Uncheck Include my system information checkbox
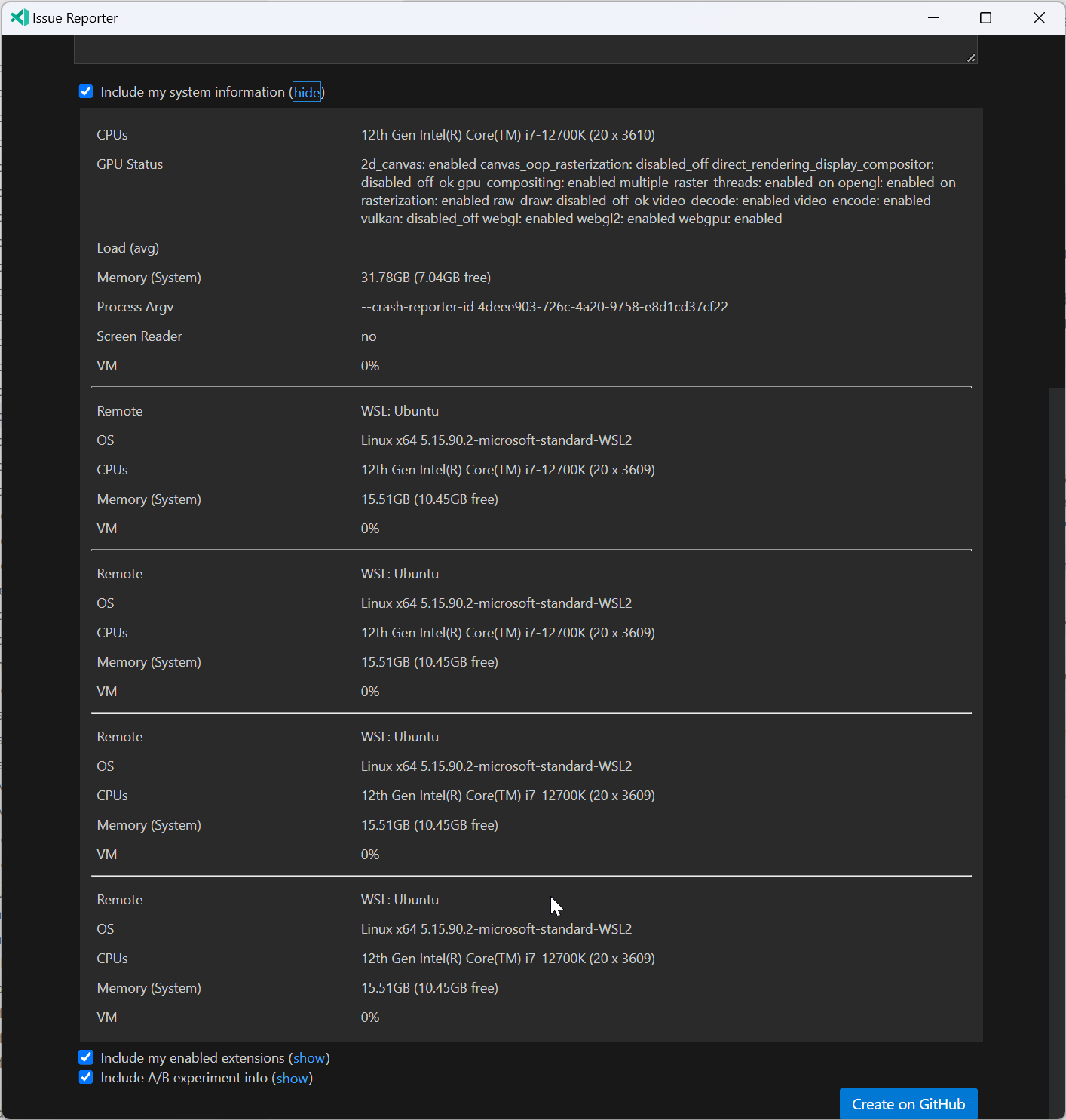Image resolution: width=1066 pixels, height=1120 pixels. pos(86,91)
